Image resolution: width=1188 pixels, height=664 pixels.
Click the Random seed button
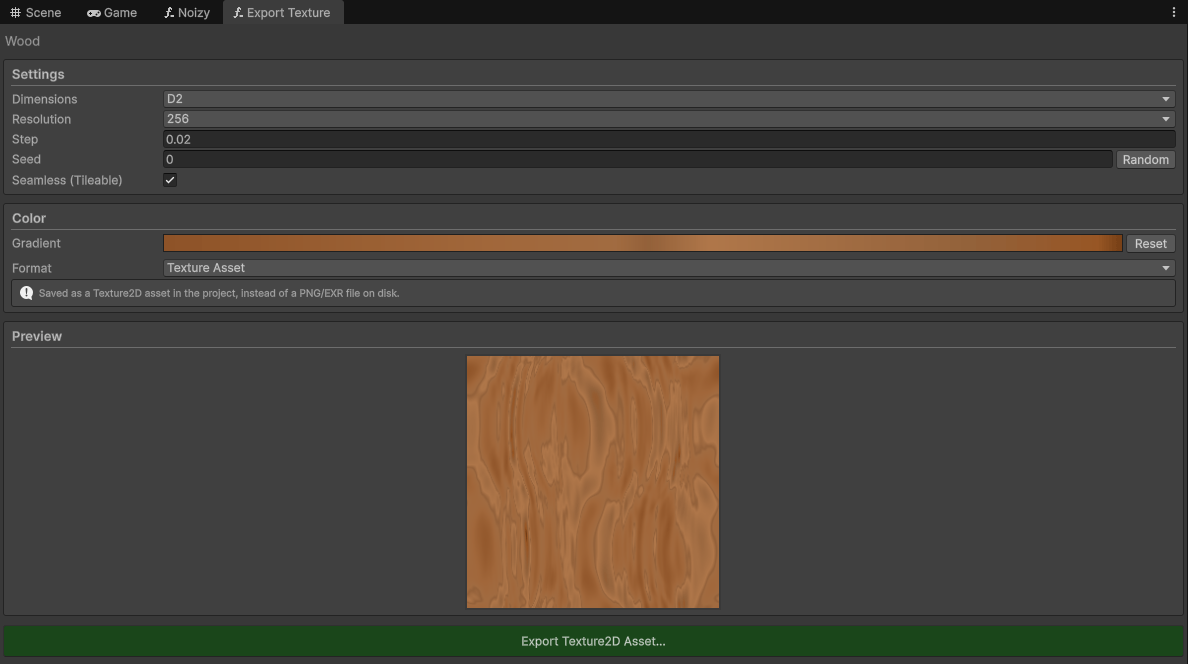(1145, 159)
